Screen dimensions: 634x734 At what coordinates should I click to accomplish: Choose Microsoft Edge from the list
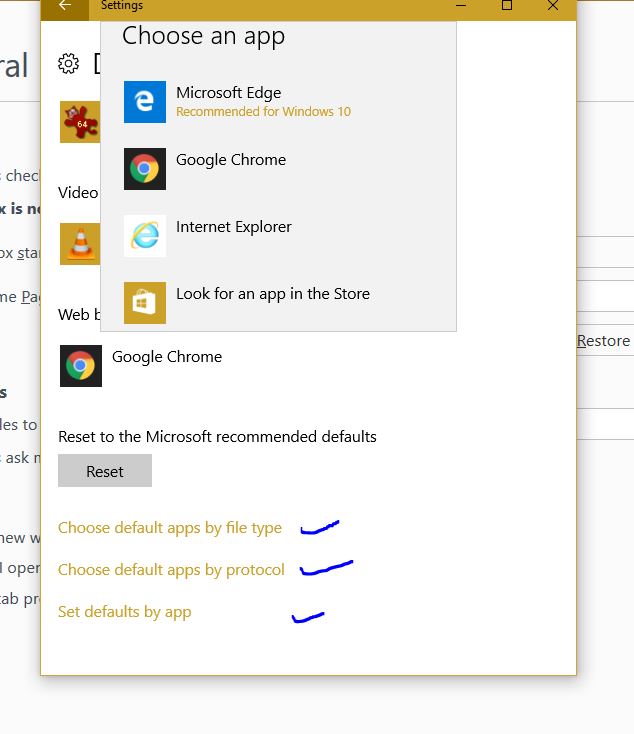278,102
